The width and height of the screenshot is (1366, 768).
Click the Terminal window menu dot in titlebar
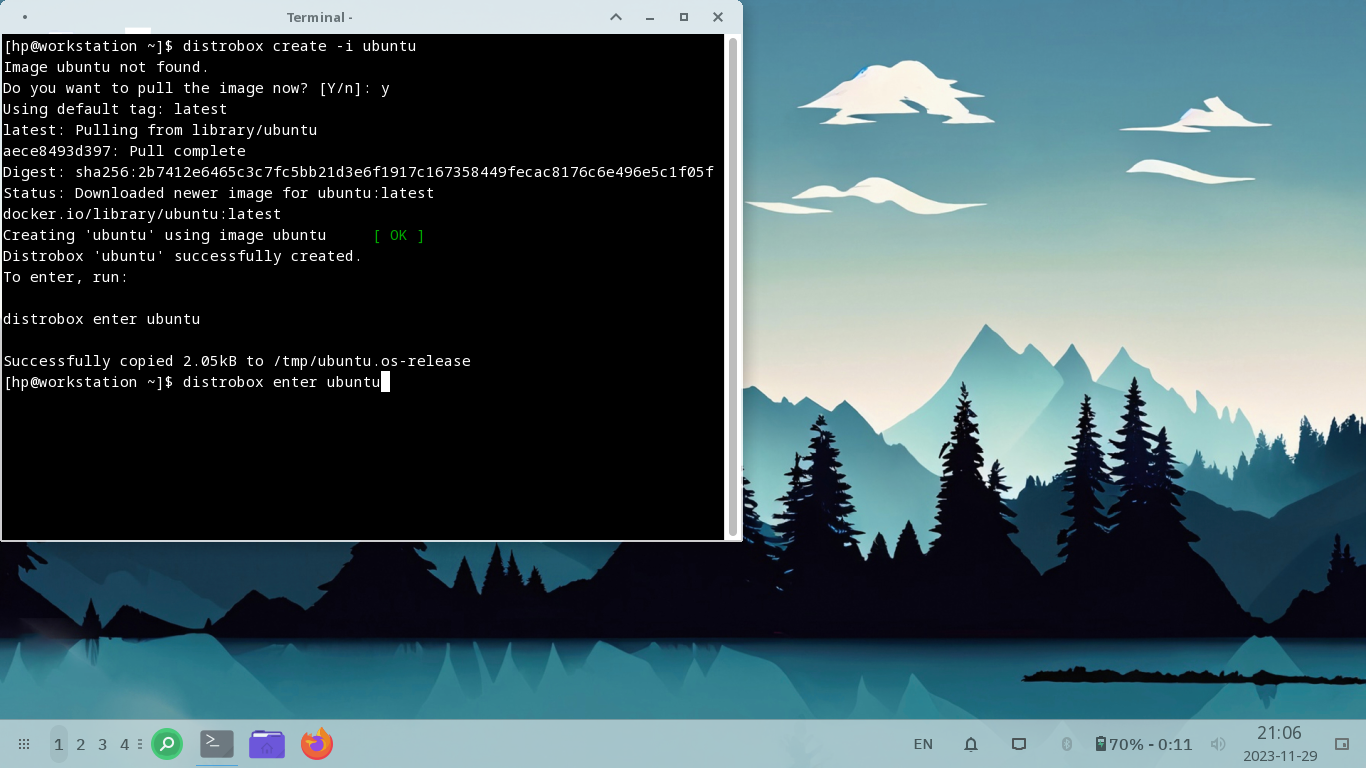[x=24, y=17]
